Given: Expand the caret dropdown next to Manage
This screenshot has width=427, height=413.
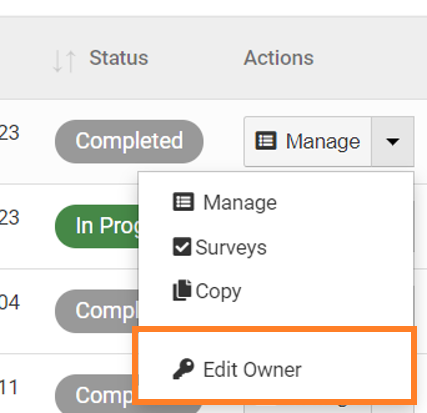Looking at the screenshot, I should (x=393, y=141).
